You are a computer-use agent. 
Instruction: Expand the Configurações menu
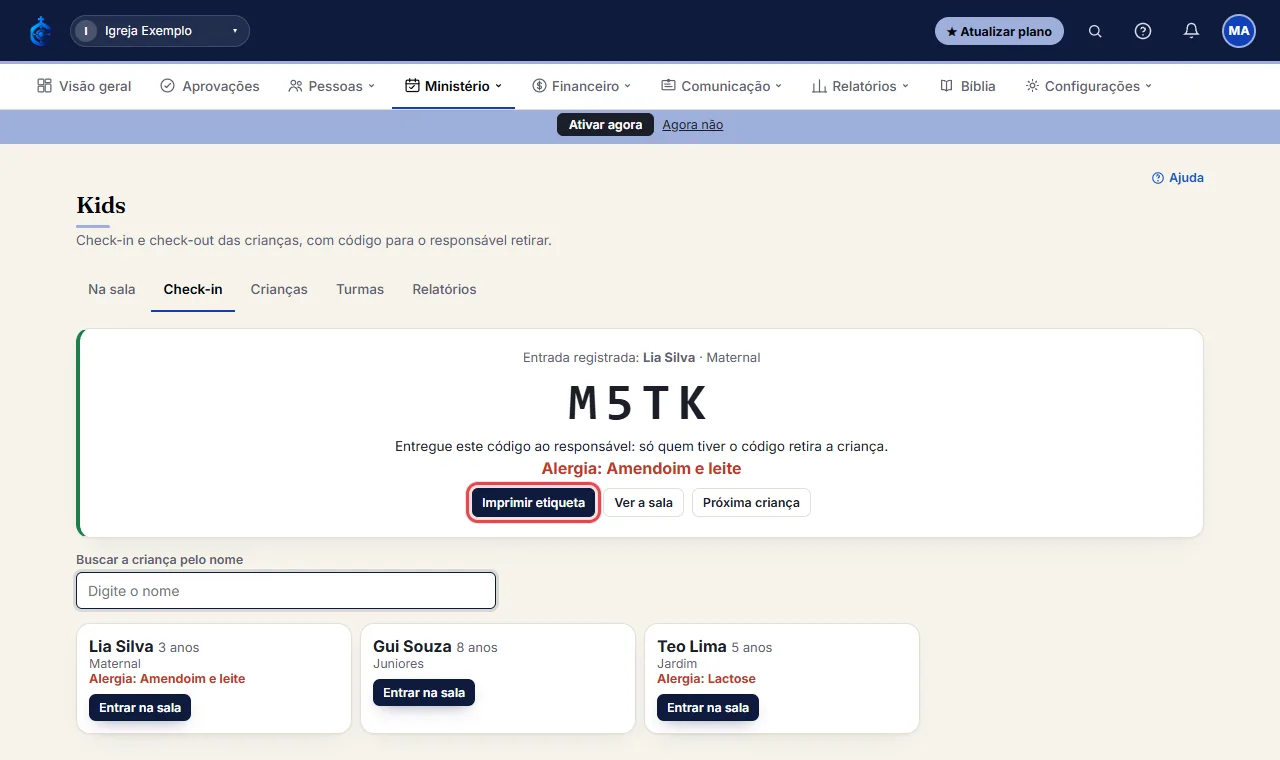1088,86
